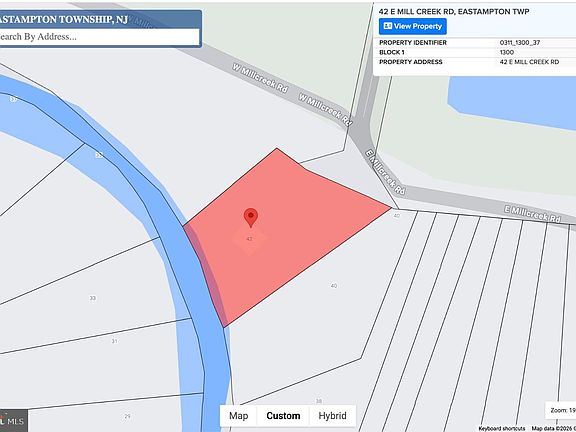Switch to the Map view tab

click(238, 416)
